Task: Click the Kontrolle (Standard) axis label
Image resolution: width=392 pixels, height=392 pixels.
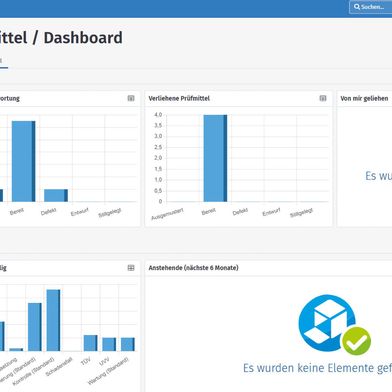Action: [33, 372]
